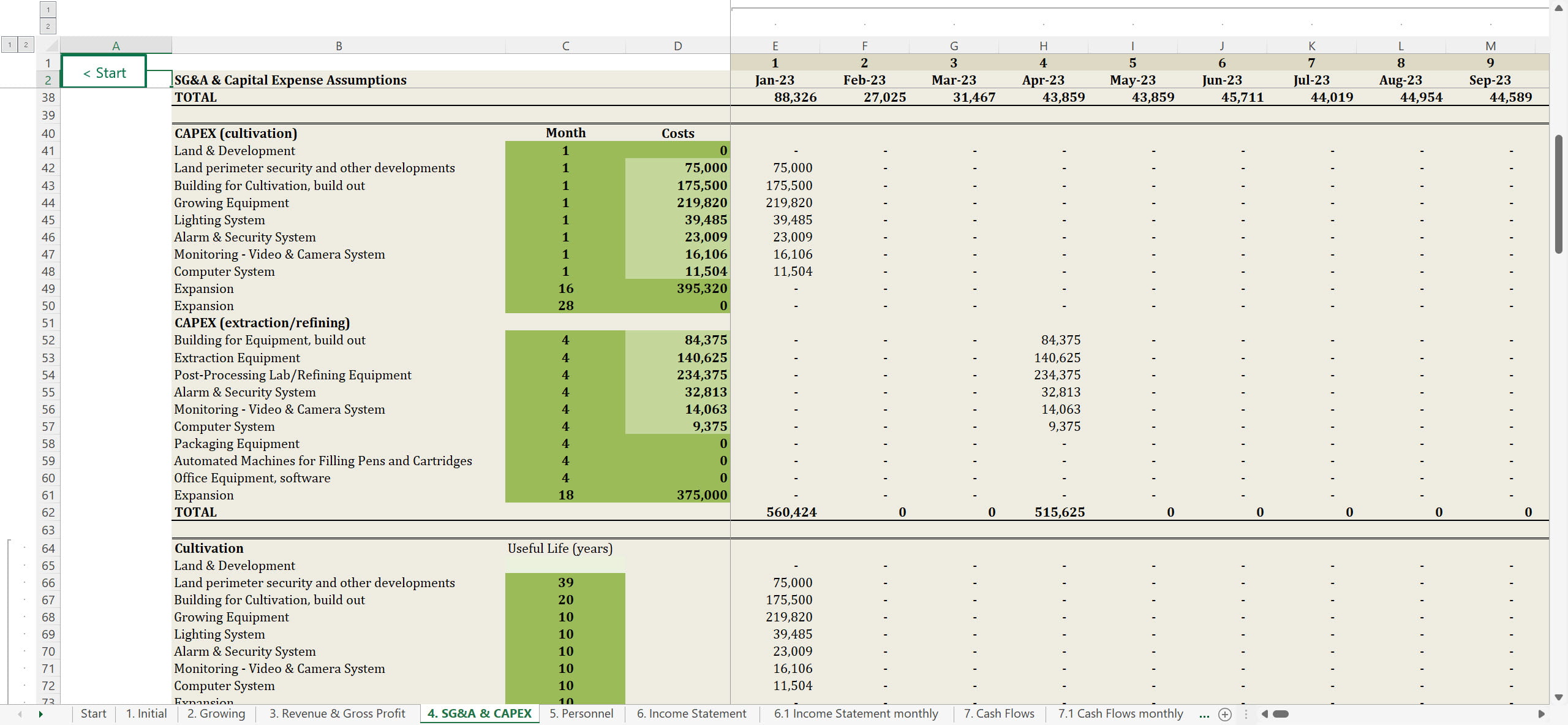
Task: Click the New sheet plus icon
Action: tap(1224, 714)
